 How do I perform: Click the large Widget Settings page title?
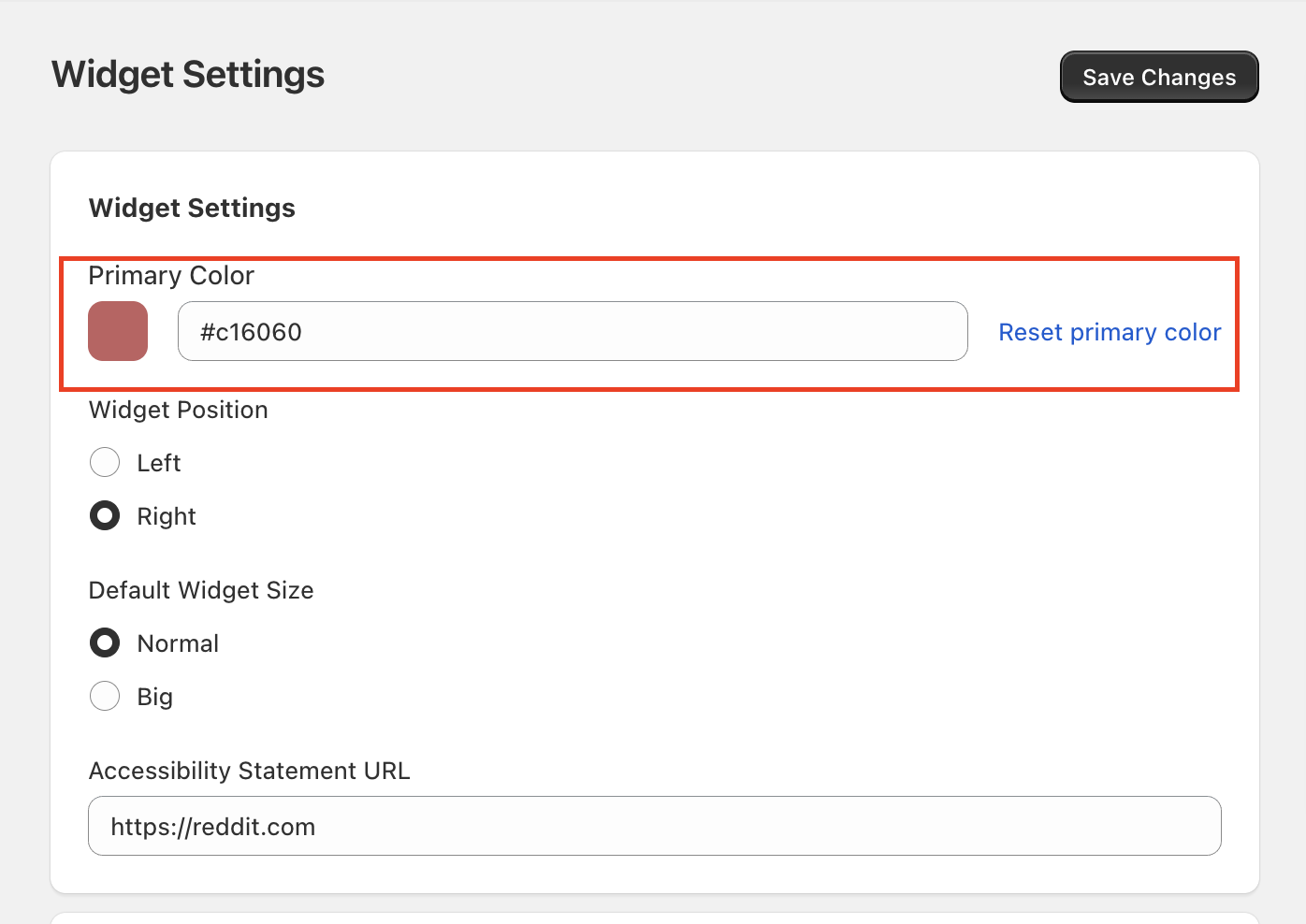[188, 75]
